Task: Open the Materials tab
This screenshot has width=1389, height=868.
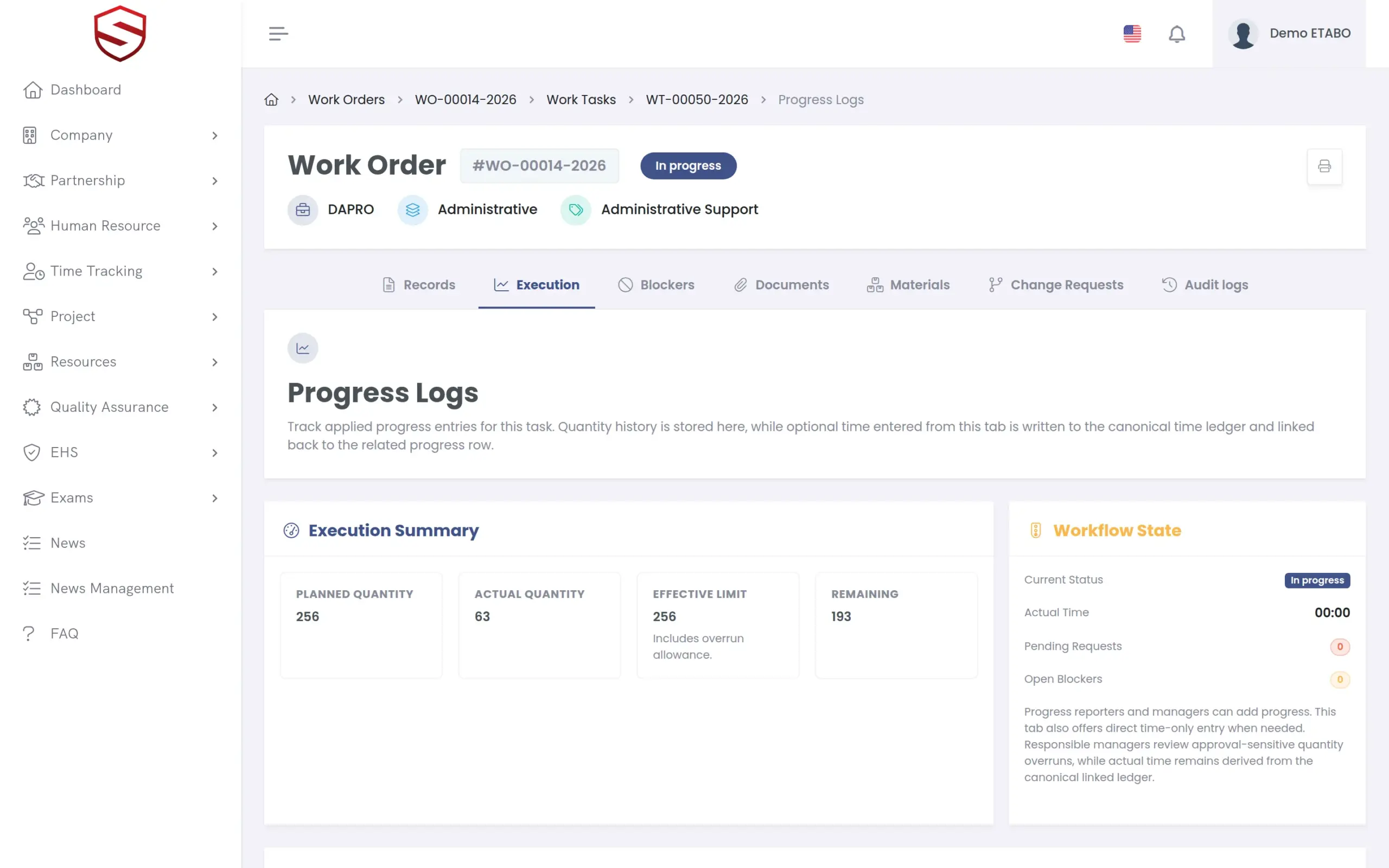Action: [x=908, y=285]
